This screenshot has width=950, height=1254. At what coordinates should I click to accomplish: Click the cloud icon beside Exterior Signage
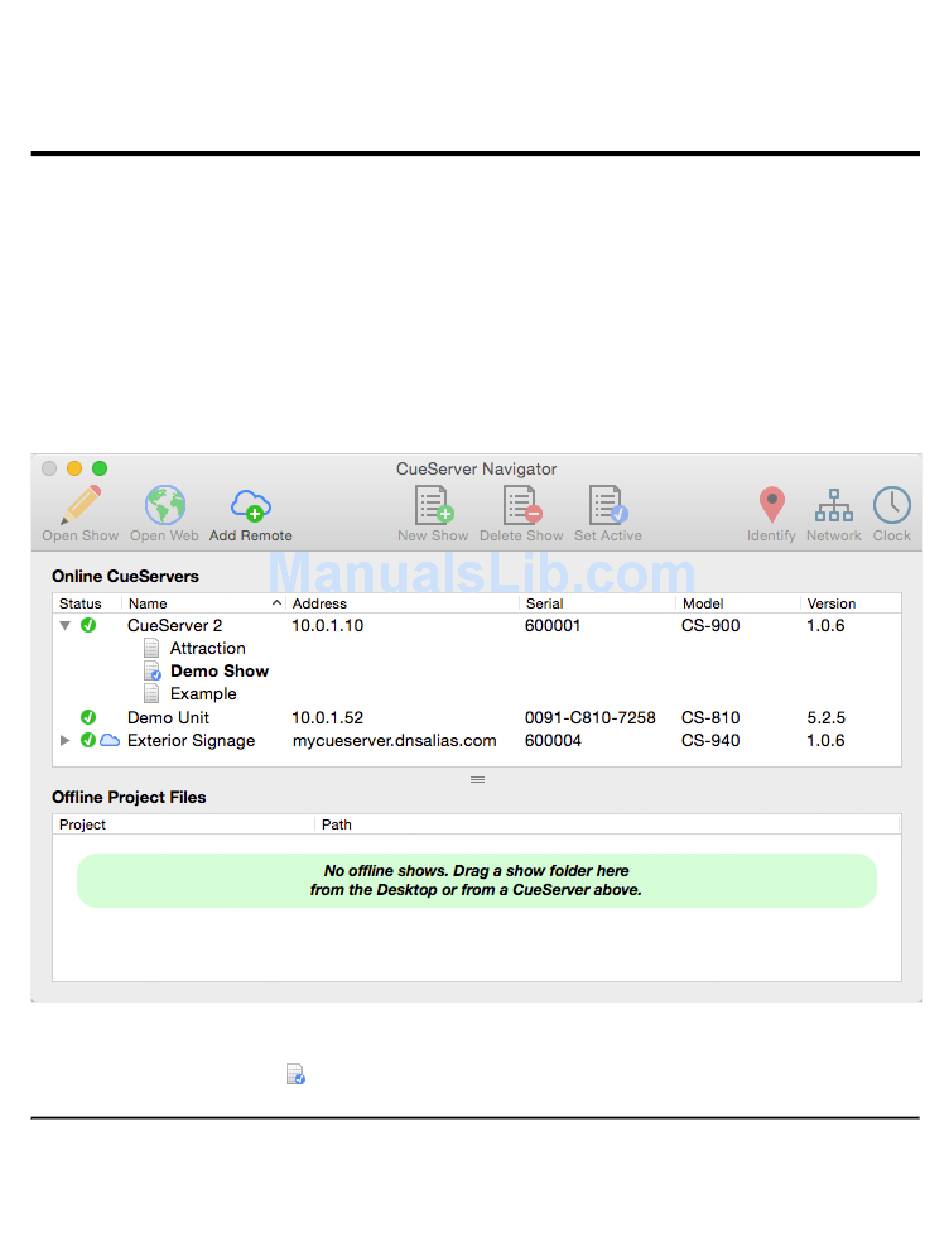click(109, 740)
